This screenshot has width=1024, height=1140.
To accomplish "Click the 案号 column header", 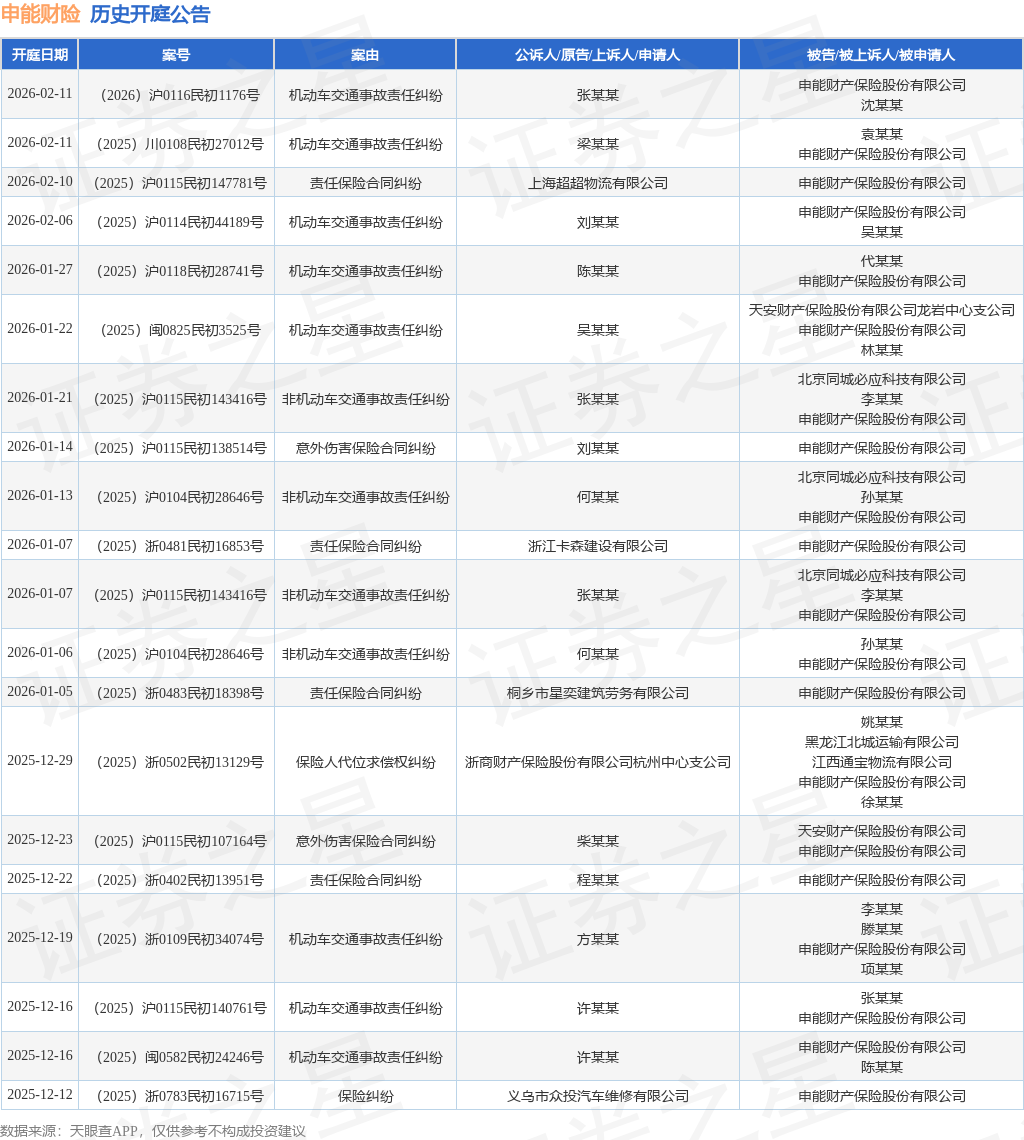I will (176, 55).
